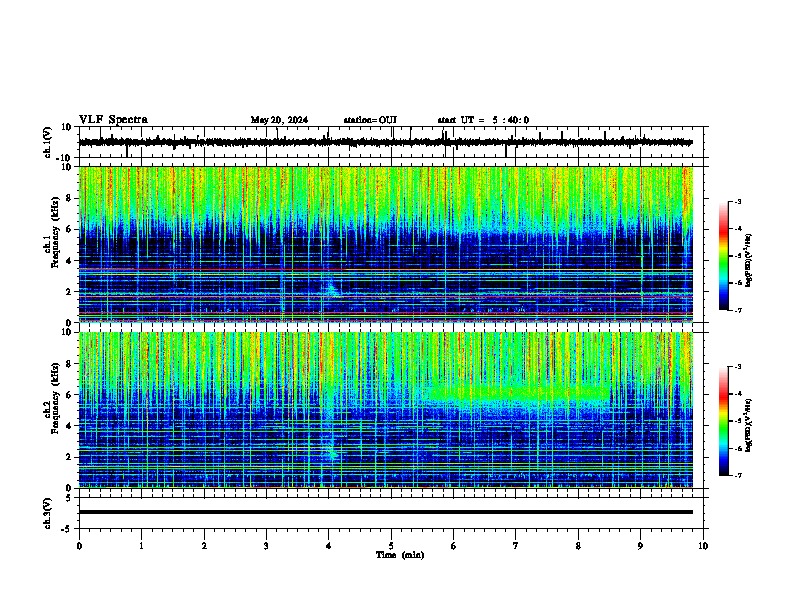Click the time axis tick label "5"

(391, 546)
